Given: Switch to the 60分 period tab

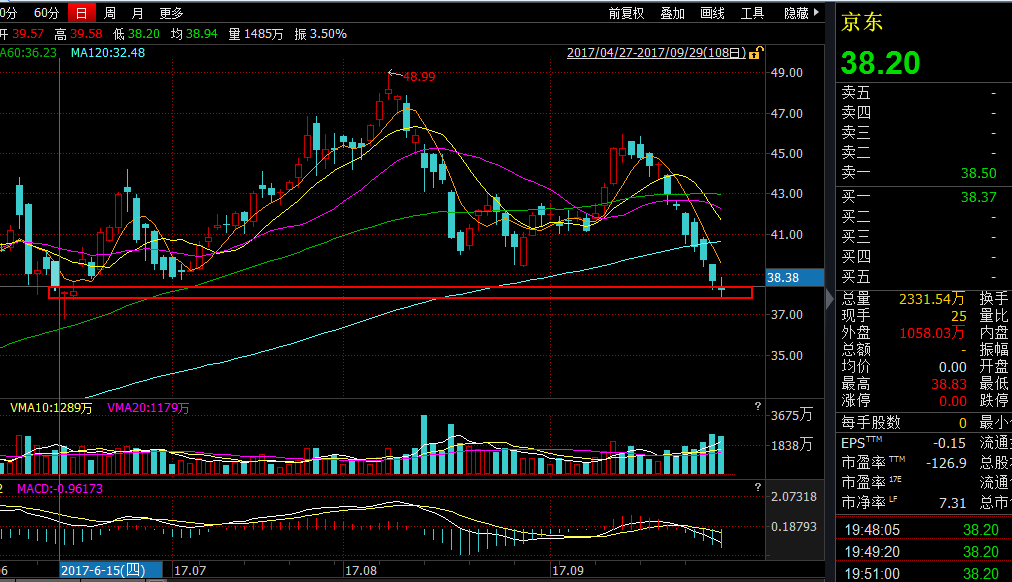Looking at the screenshot, I should click(x=46, y=13).
